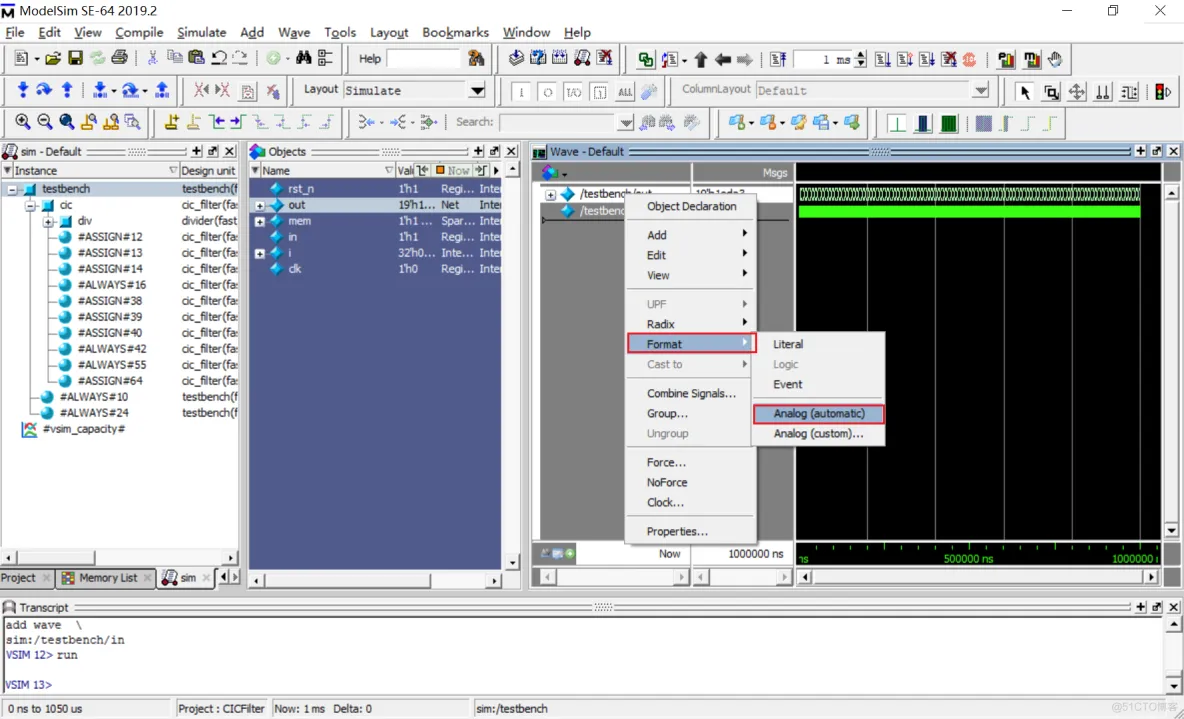This screenshot has height=719, width=1184.
Task: Click the Print icon in the toolbar
Action: coord(119,59)
